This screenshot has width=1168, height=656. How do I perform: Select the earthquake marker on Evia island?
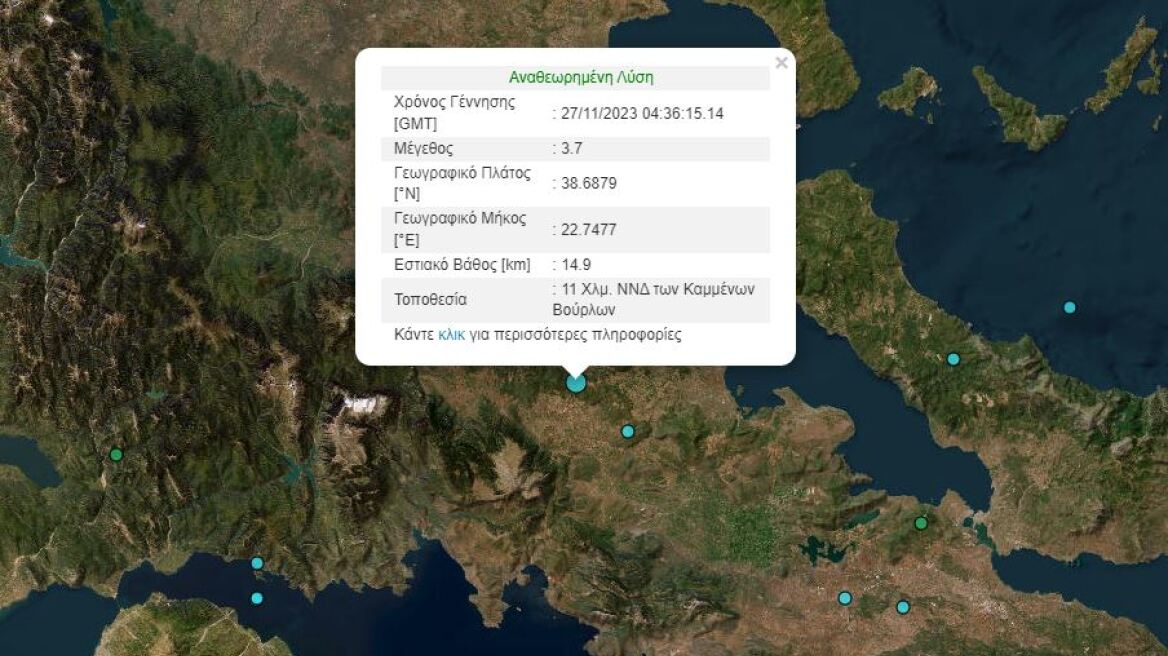pyautogui.click(x=953, y=358)
